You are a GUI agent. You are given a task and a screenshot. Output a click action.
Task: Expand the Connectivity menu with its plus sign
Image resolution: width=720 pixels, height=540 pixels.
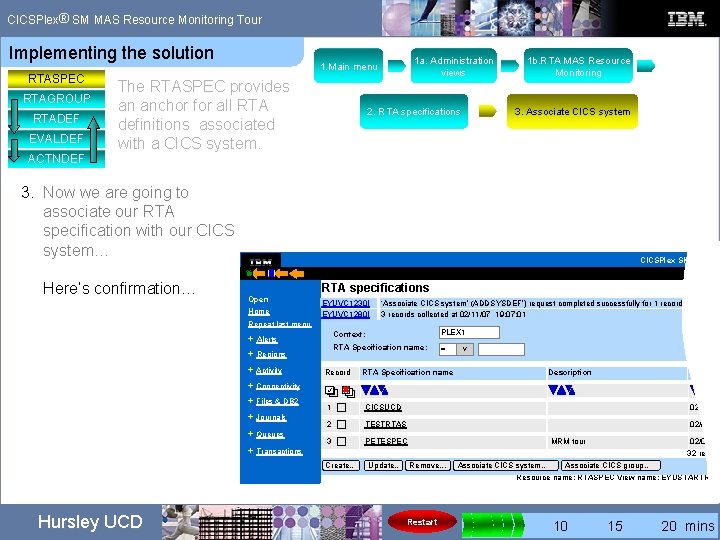click(x=250, y=386)
